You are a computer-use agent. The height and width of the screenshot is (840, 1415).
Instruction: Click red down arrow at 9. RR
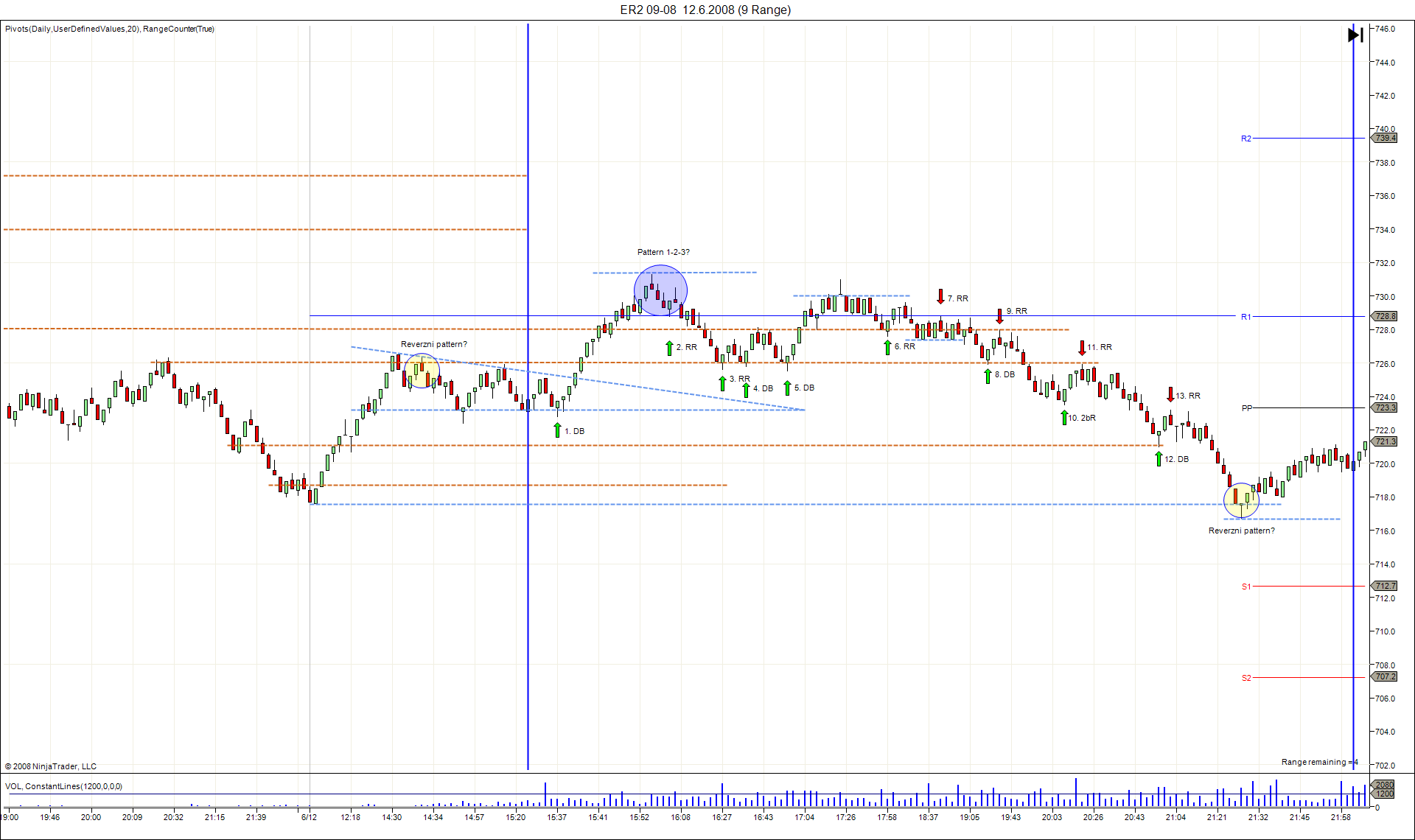click(x=999, y=316)
